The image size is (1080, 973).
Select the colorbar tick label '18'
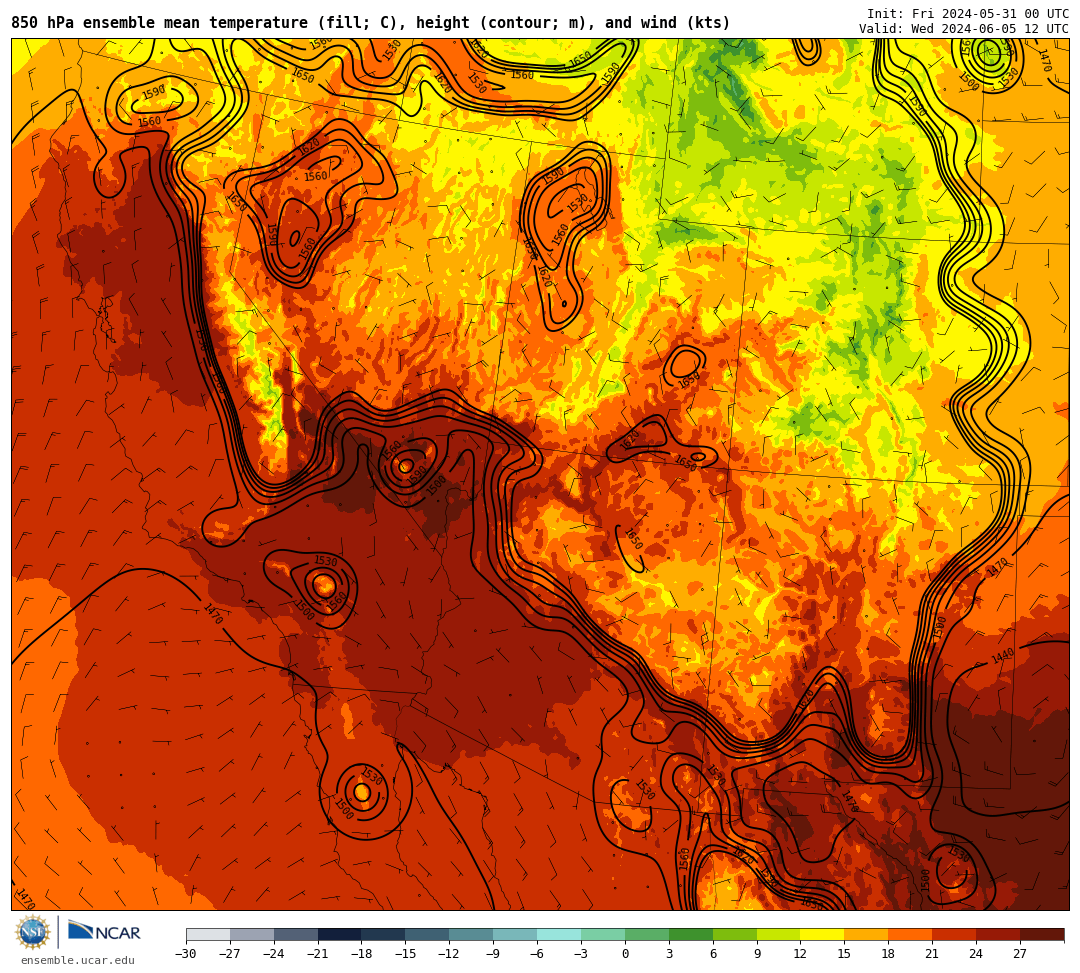889,954
